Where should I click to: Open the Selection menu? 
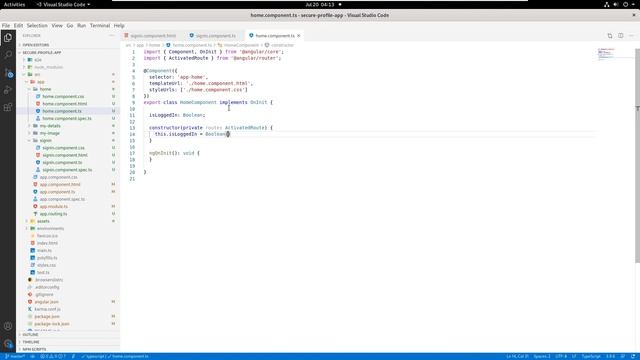(37, 25)
